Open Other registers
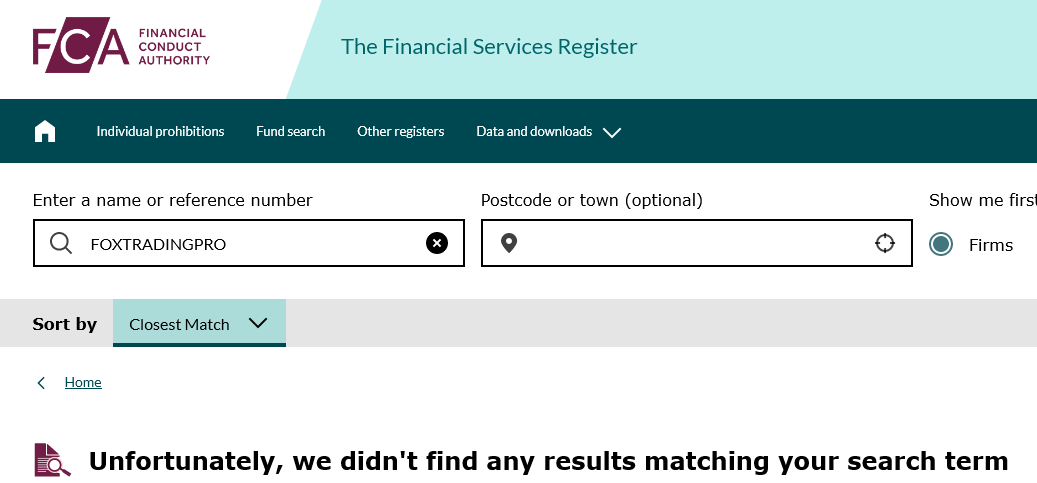Screen dimensions: 1037x483 coord(401,132)
